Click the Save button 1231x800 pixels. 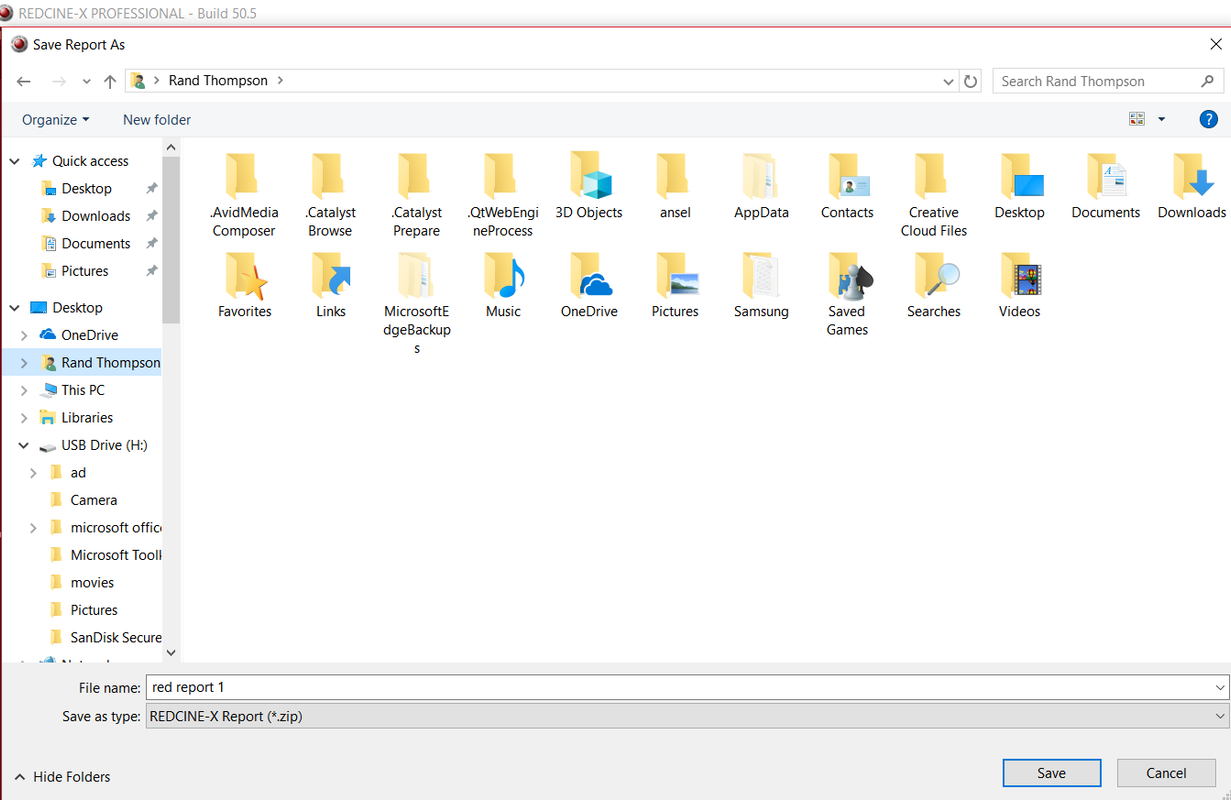(1051, 773)
